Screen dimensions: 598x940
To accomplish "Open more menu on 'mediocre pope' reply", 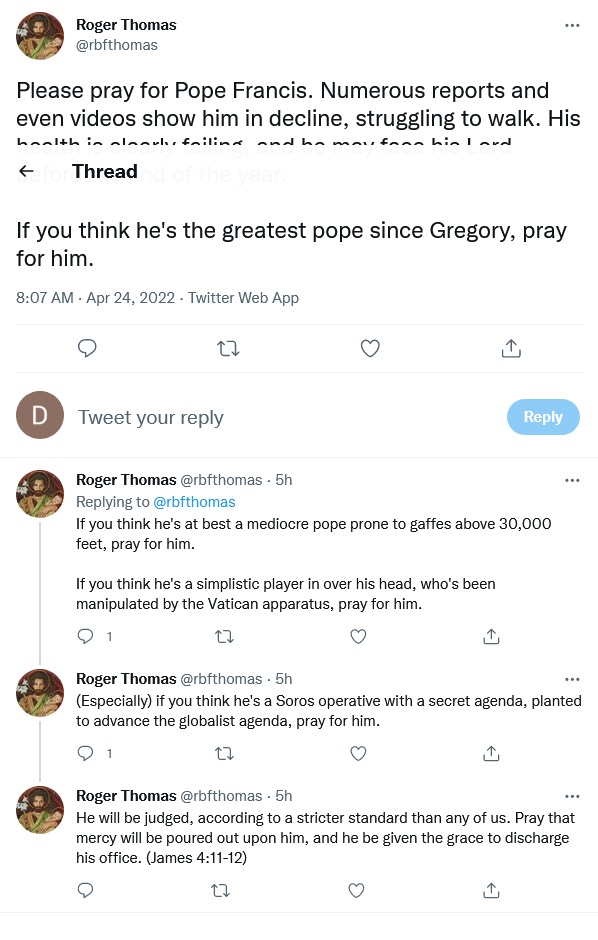I will tap(572, 480).
